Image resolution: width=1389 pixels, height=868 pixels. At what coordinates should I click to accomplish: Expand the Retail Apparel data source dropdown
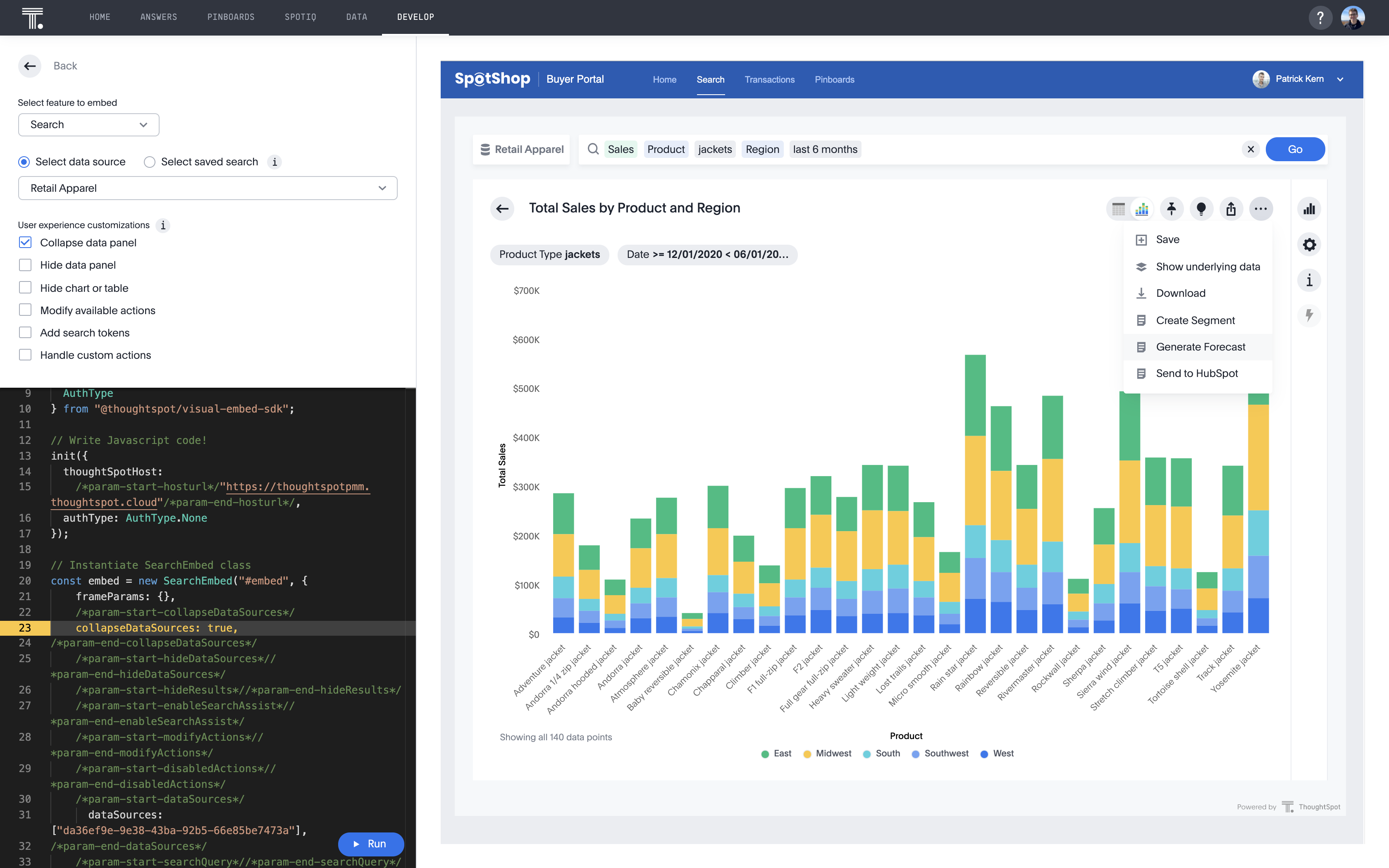click(207, 188)
